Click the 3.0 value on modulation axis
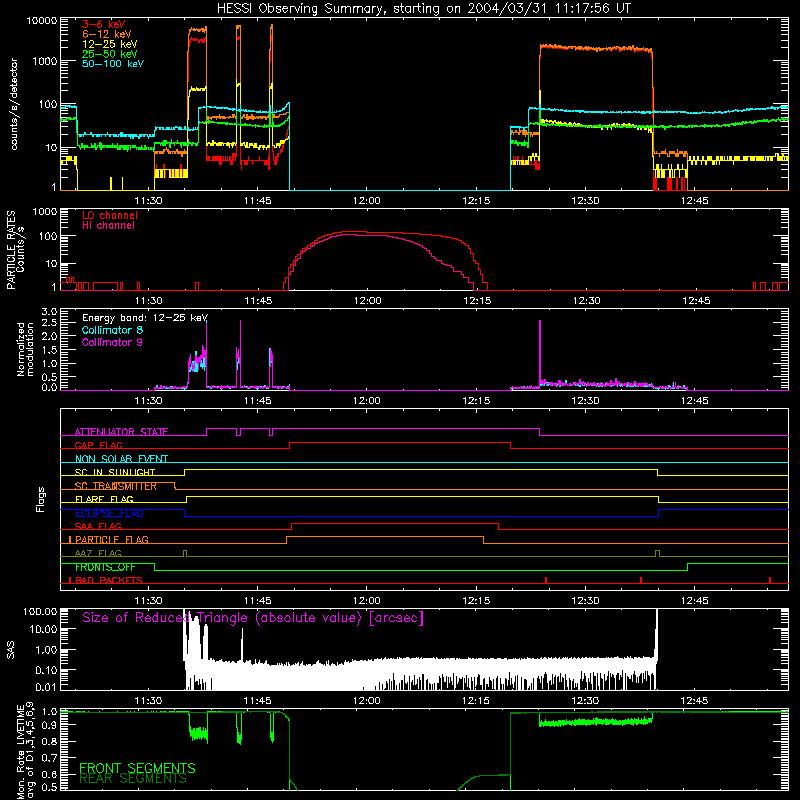The width and height of the screenshot is (800, 800). tap(49, 311)
